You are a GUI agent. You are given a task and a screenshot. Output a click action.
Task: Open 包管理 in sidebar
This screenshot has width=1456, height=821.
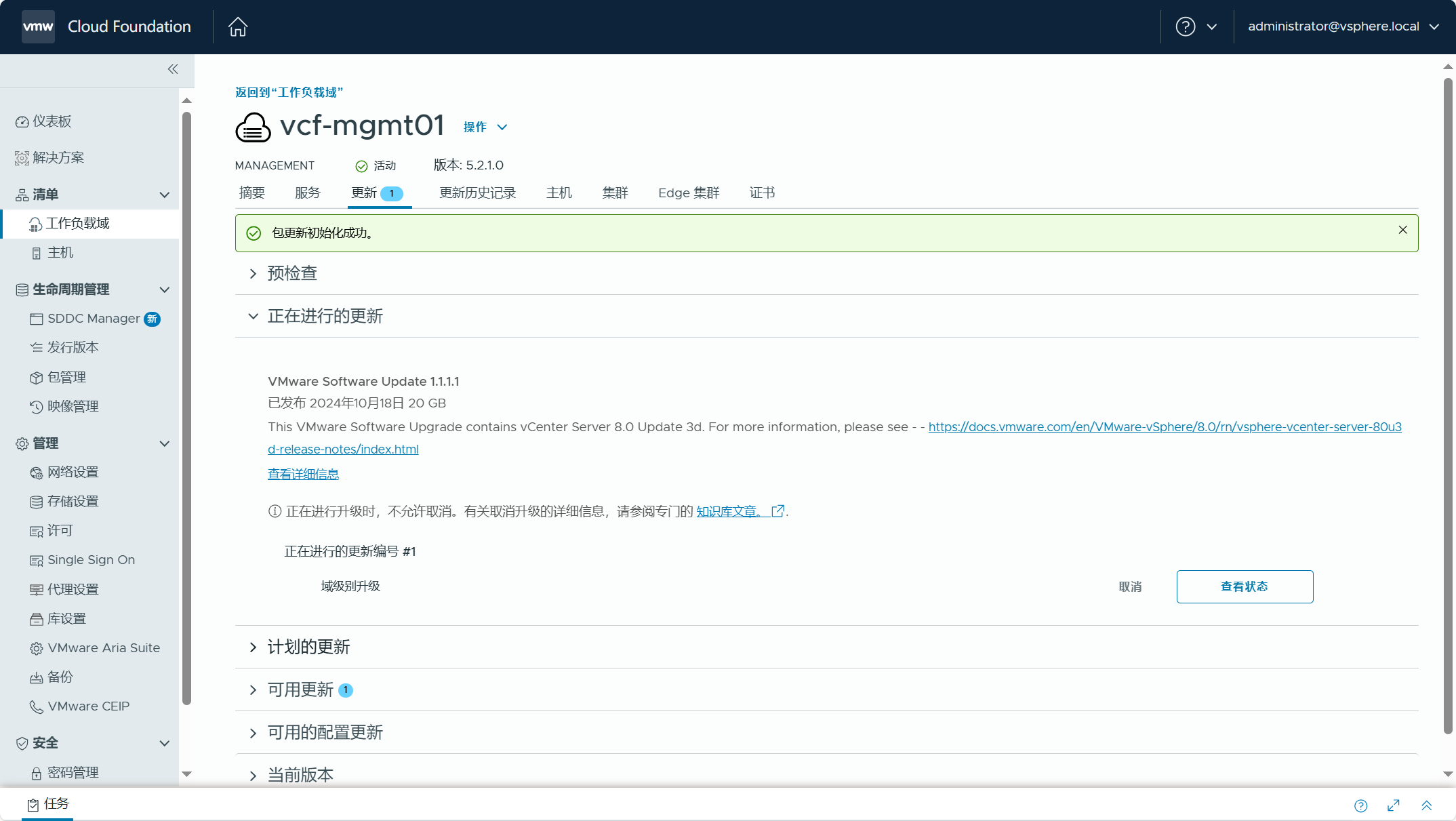point(58,378)
